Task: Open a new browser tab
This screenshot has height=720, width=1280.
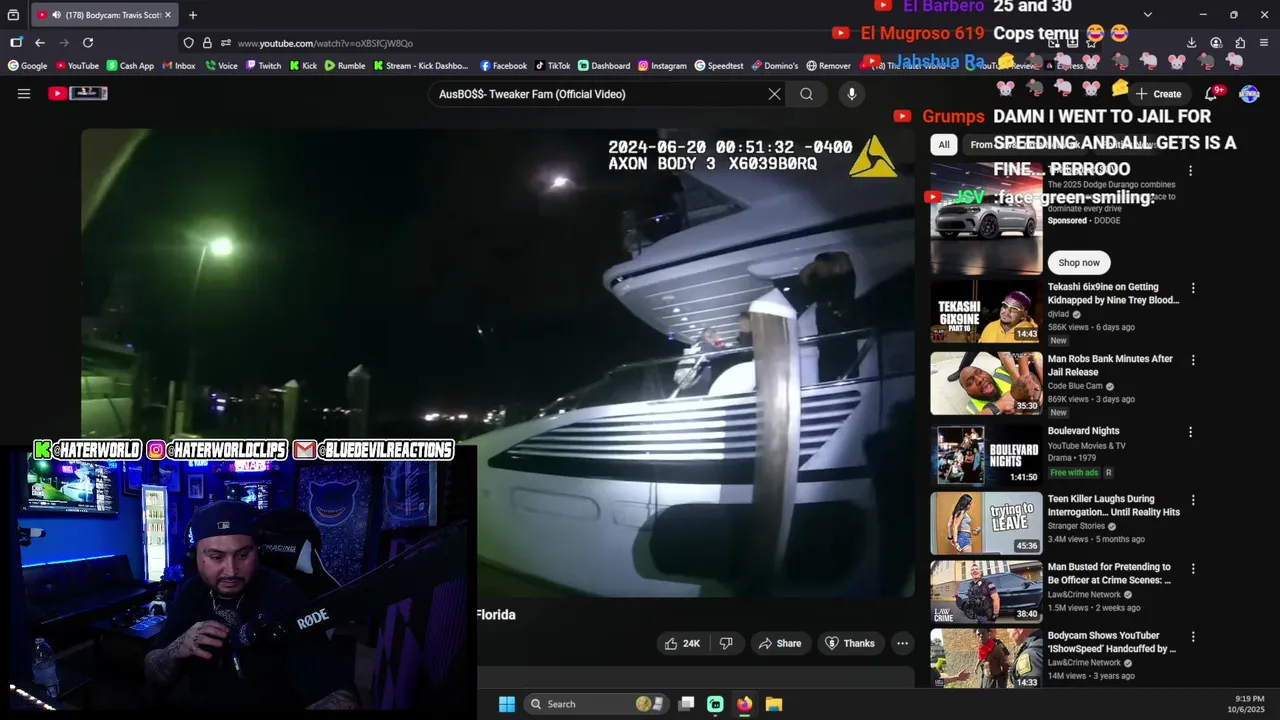Action: [193, 15]
